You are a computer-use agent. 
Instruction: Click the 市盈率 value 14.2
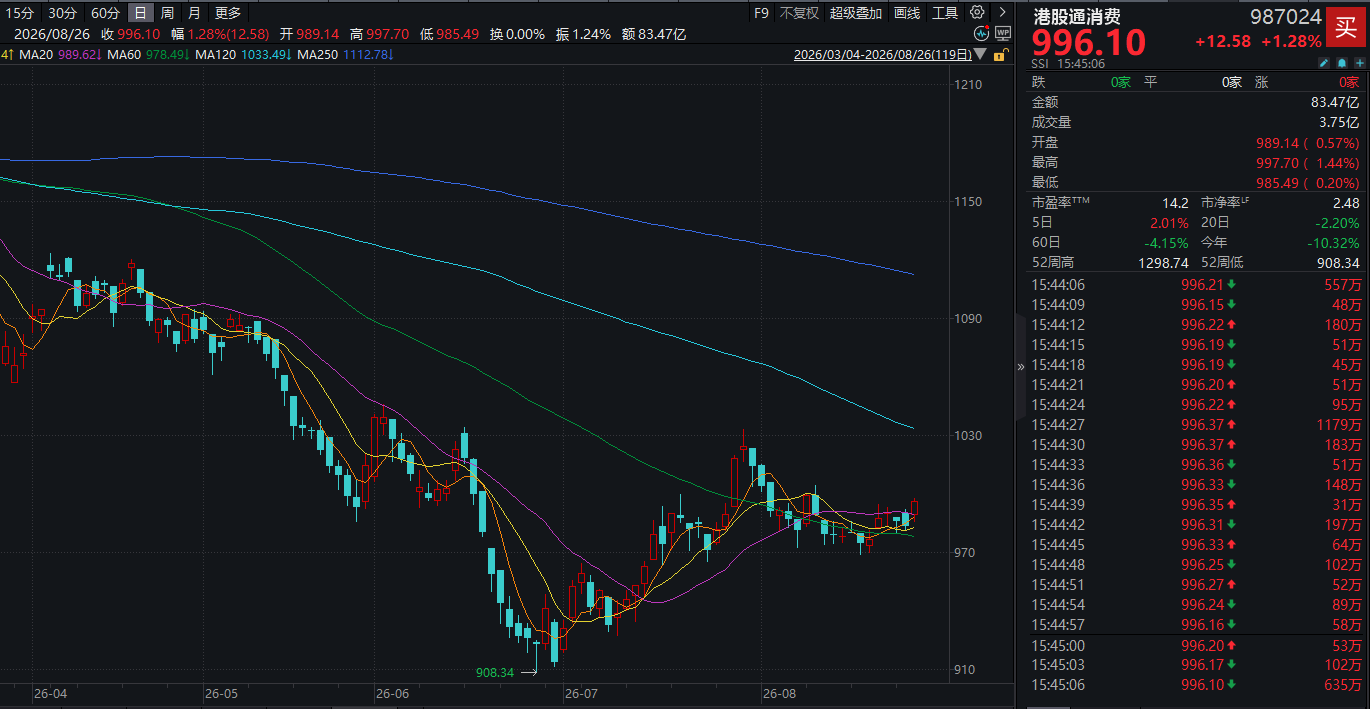click(1175, 203)
